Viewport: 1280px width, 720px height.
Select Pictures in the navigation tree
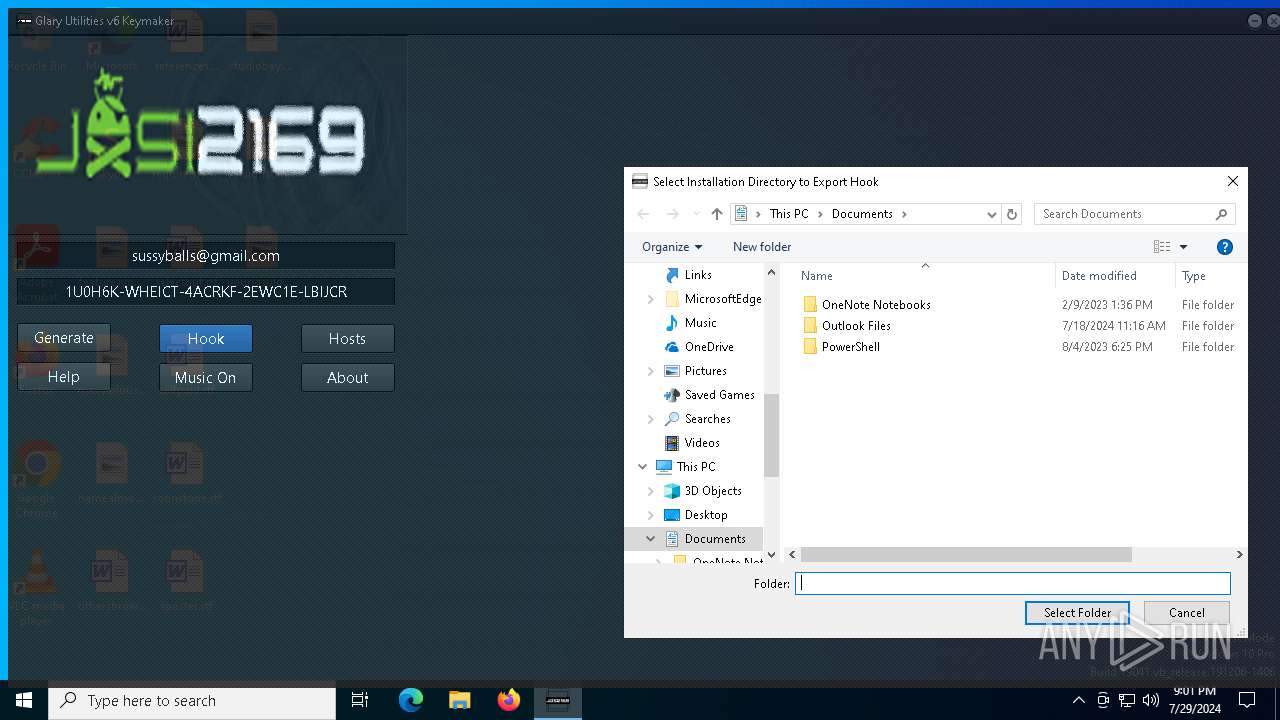tap(705, 371)
